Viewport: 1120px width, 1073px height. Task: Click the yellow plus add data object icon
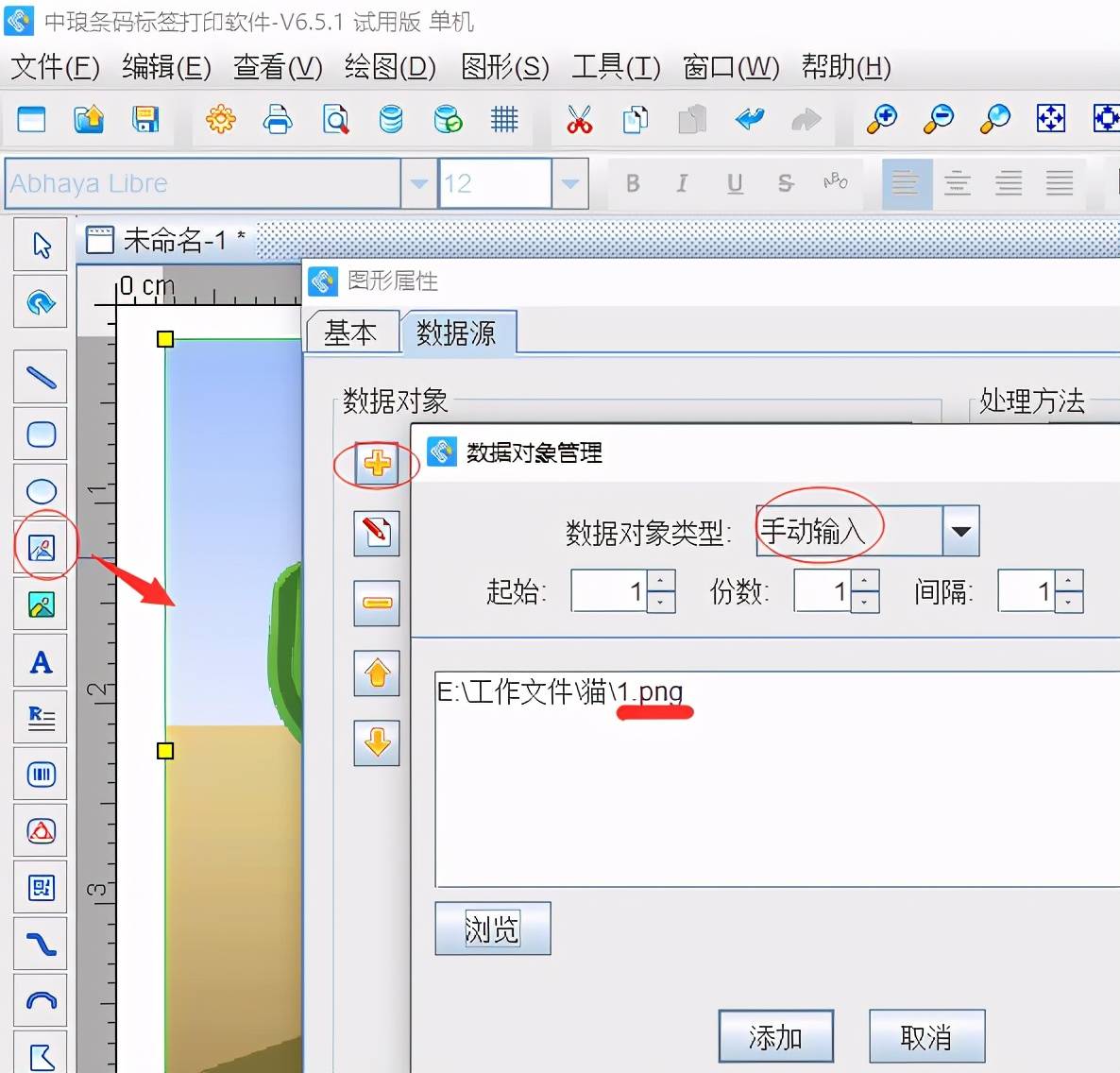[377, 464]
